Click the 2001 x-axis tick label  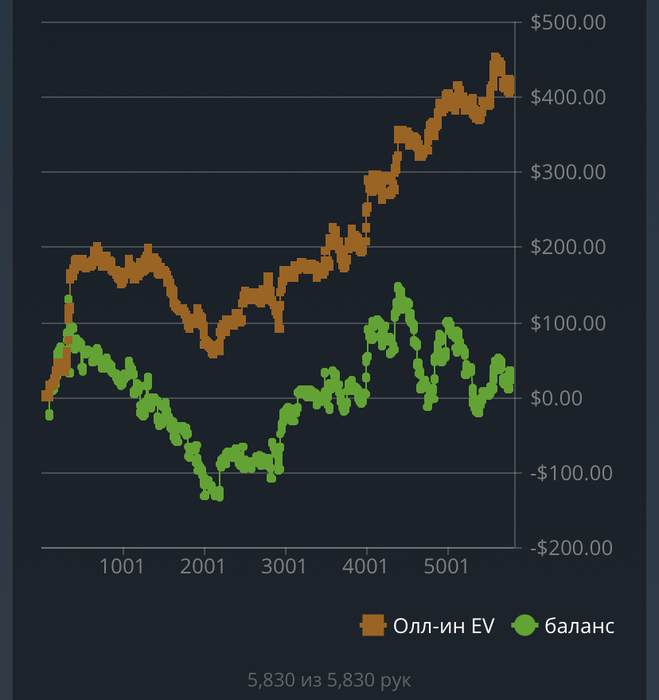(204, 569)
